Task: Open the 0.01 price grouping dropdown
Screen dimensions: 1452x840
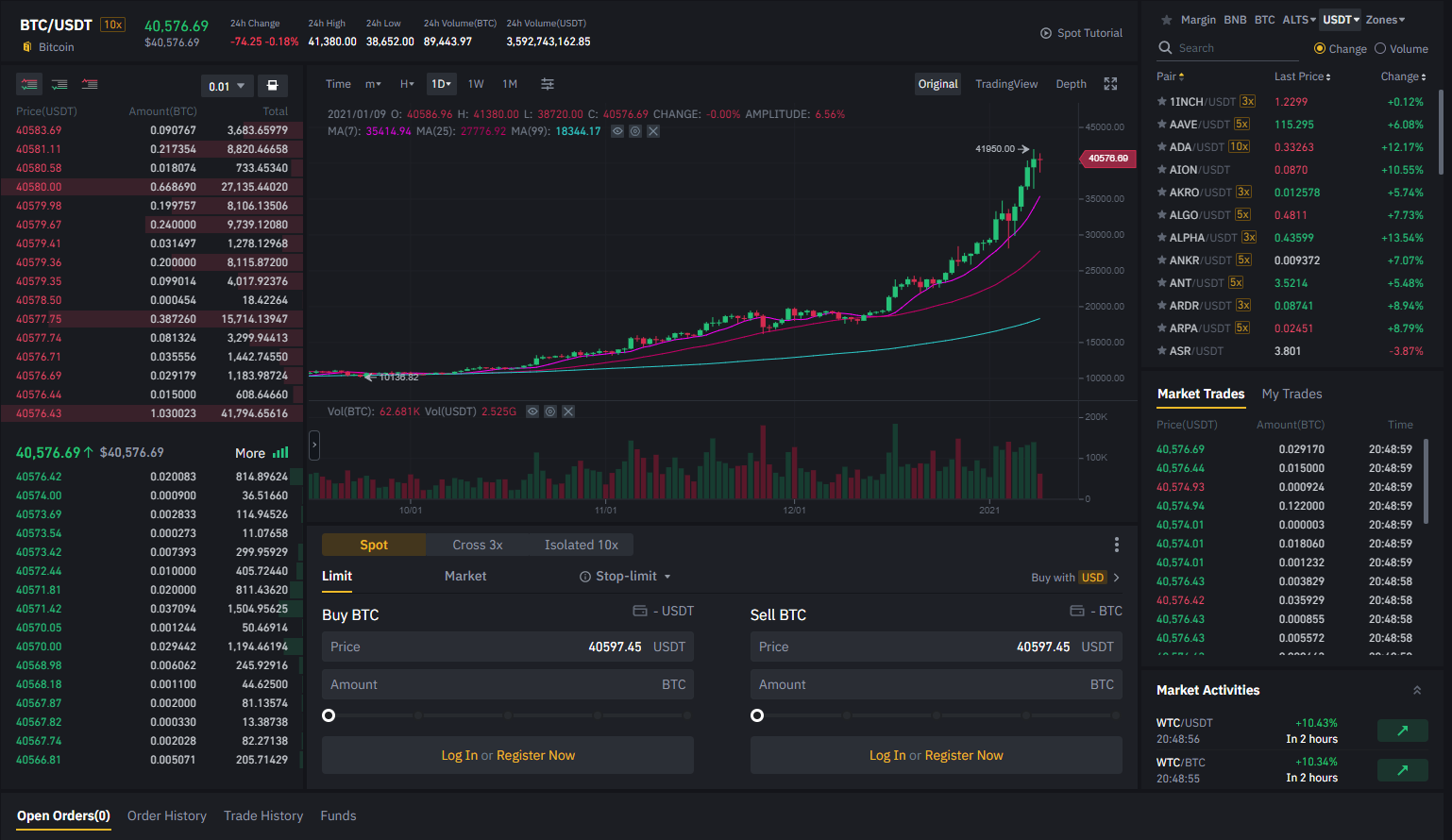Action: (227, 86)
